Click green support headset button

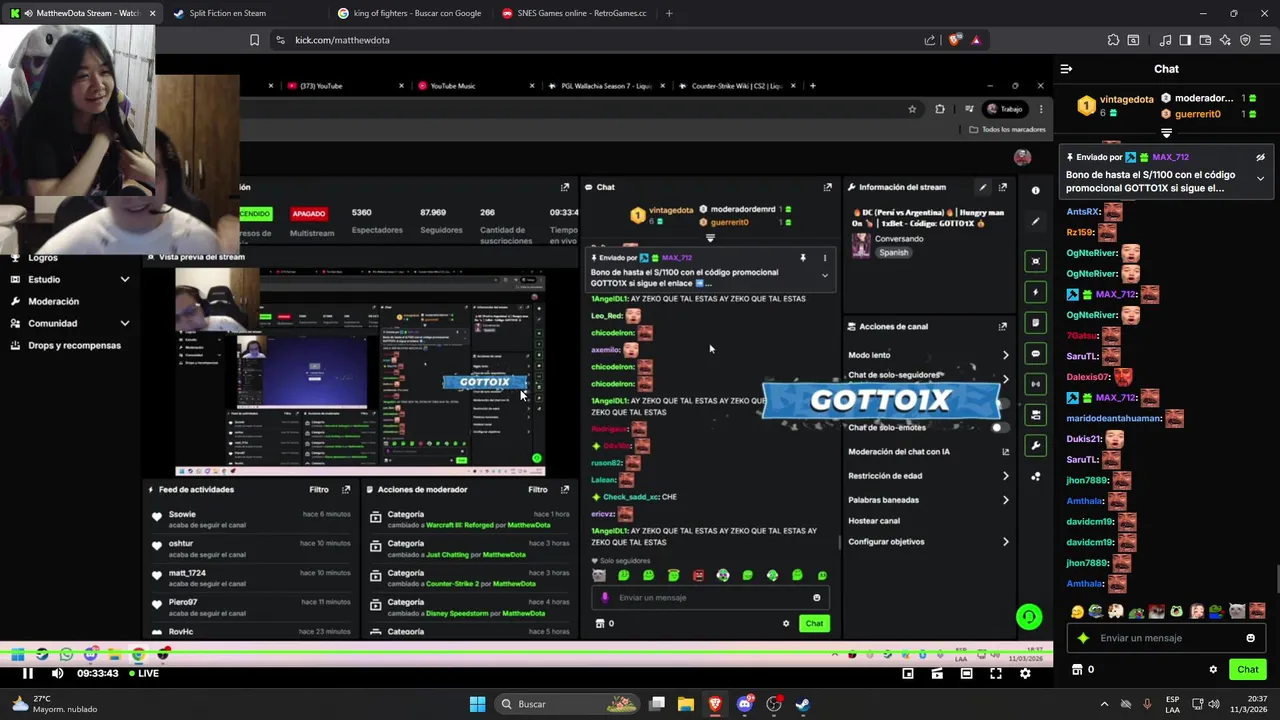[x=1029, y=617]
